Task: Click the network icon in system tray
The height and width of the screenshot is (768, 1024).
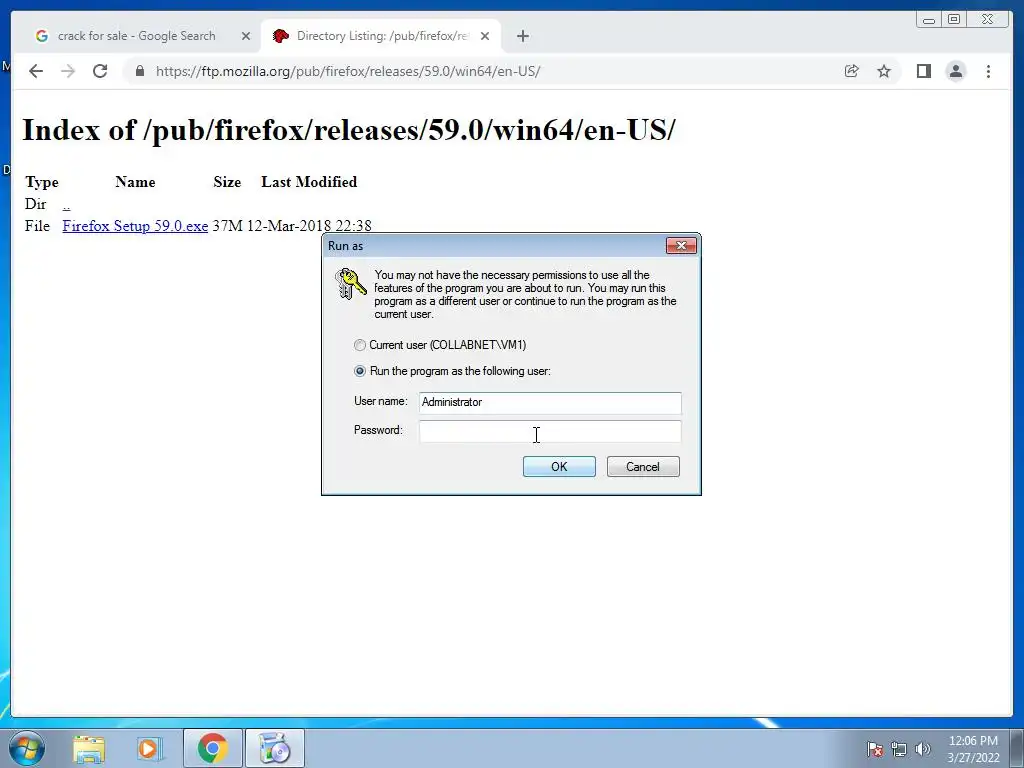Action: 899,749
